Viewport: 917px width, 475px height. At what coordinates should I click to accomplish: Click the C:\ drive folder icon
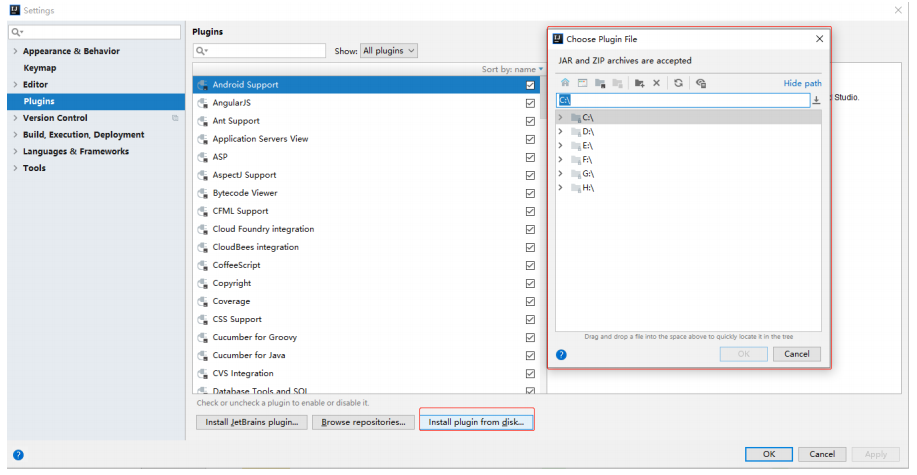pos(576,118)
